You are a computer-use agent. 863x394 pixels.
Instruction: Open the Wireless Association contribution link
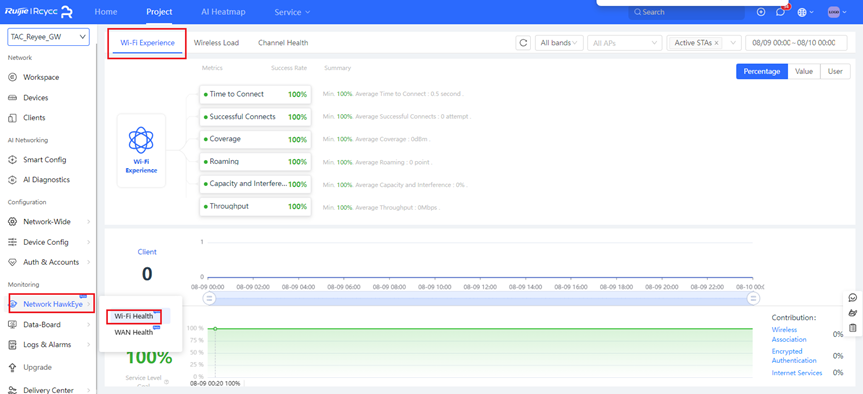pos(789,335)
